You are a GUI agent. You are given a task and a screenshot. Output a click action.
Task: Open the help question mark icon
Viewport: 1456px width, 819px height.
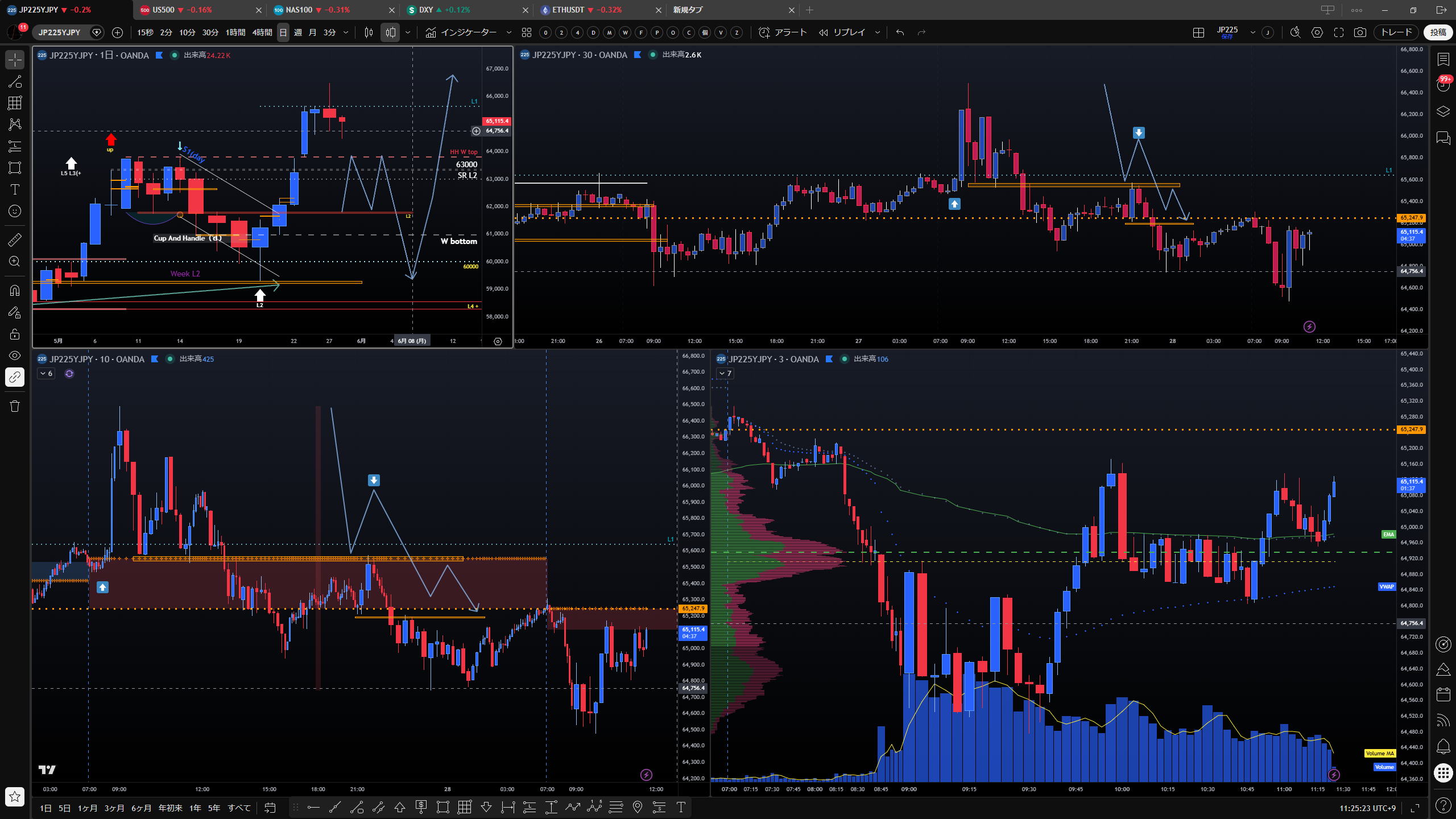pos(1443,805)
